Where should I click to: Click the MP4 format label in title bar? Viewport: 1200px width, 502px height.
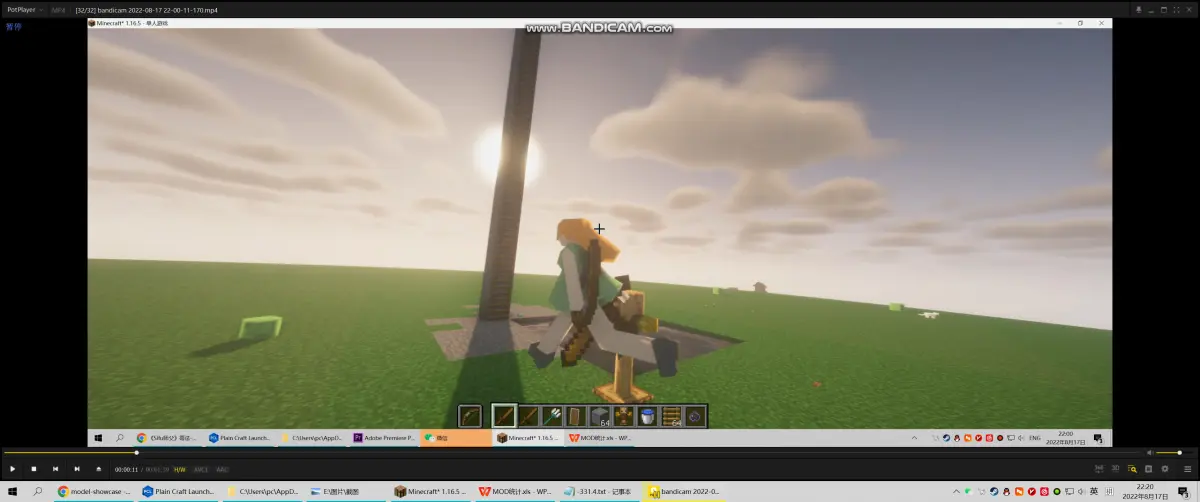click(58, 9)
